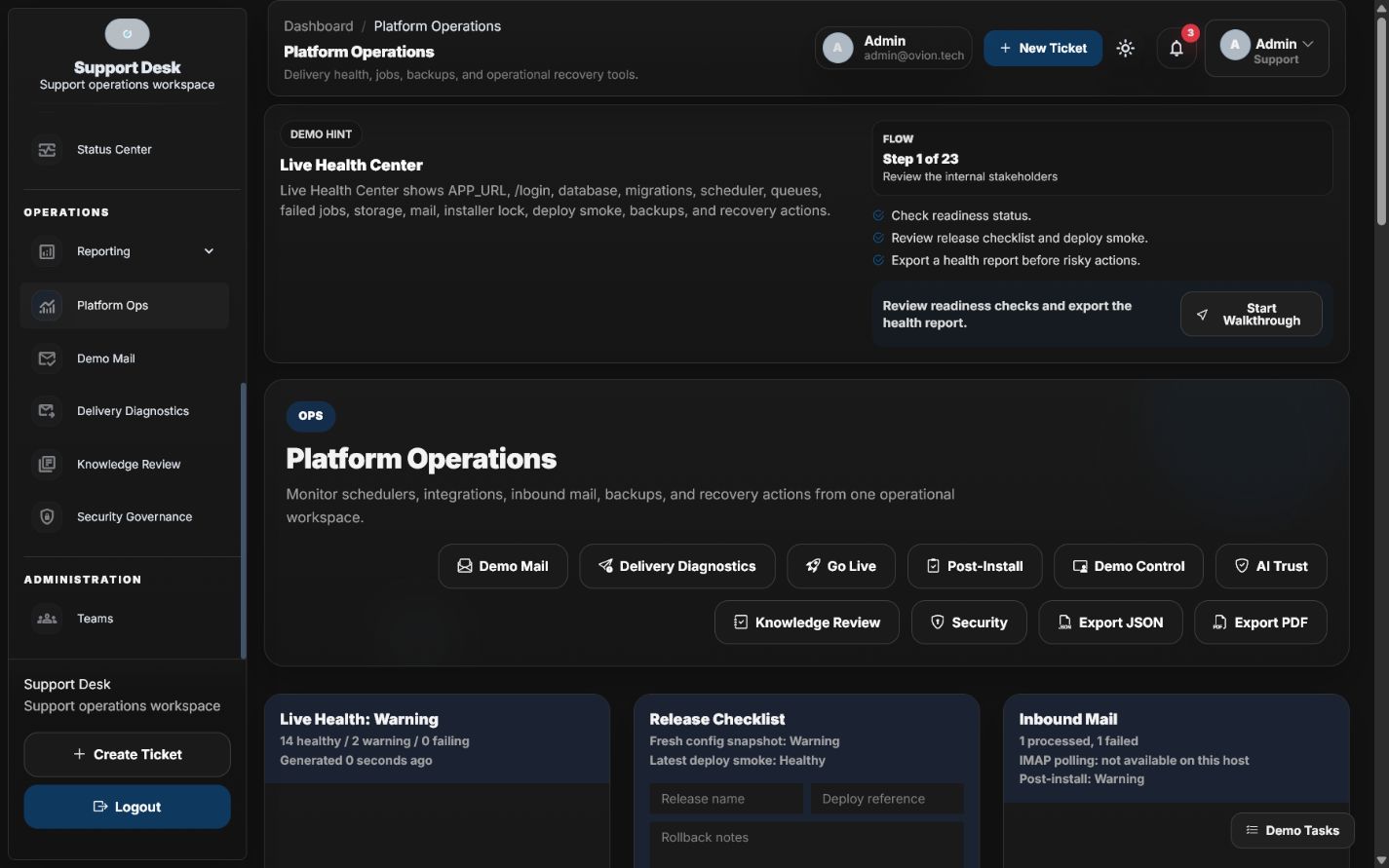Click the arrow icon on Start Walkthrough
The height and width of the screenshot is (868, 1389).
(1202, 315)
